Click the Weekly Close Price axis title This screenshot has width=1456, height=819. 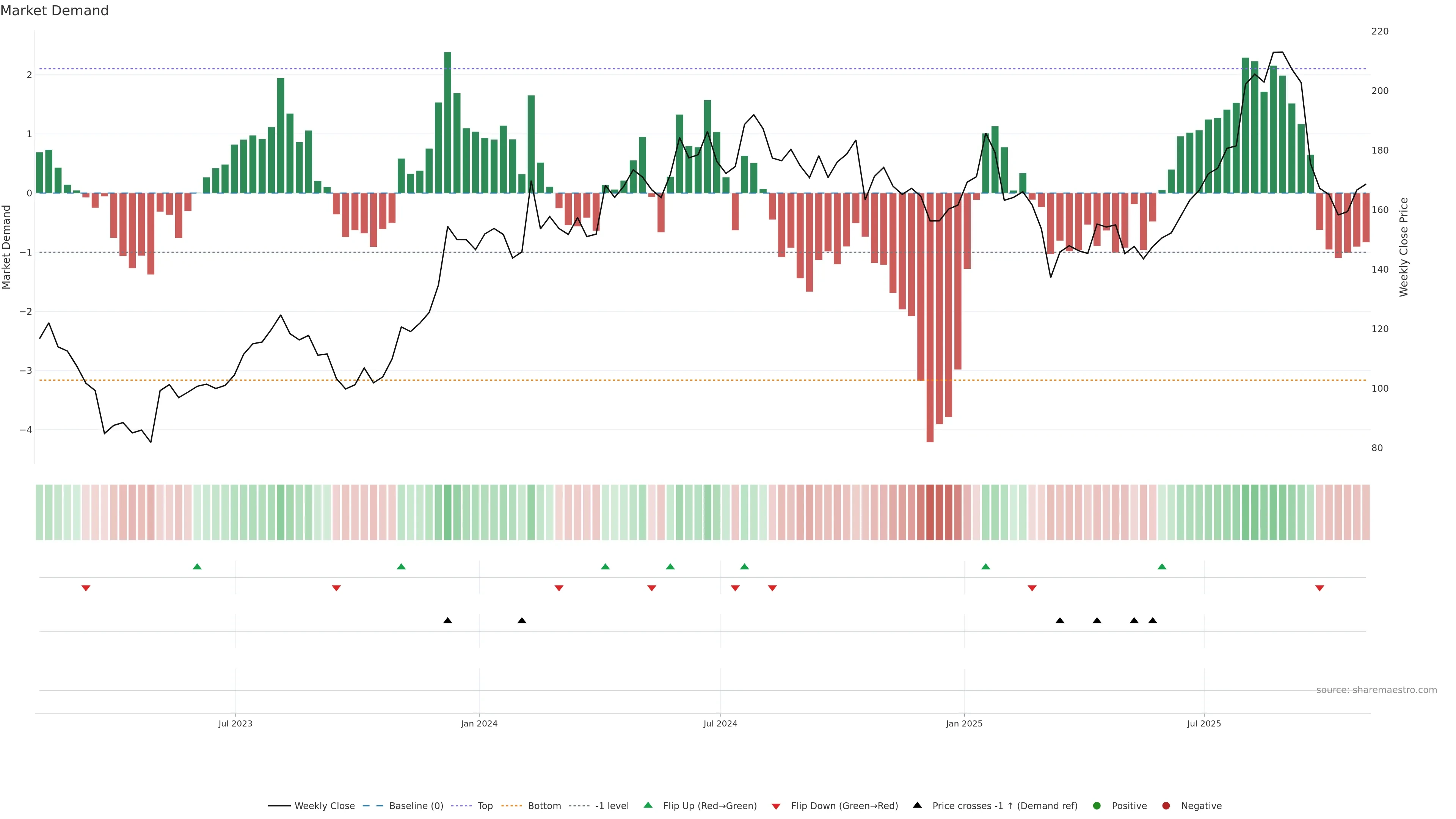(x=1404, y=247)
